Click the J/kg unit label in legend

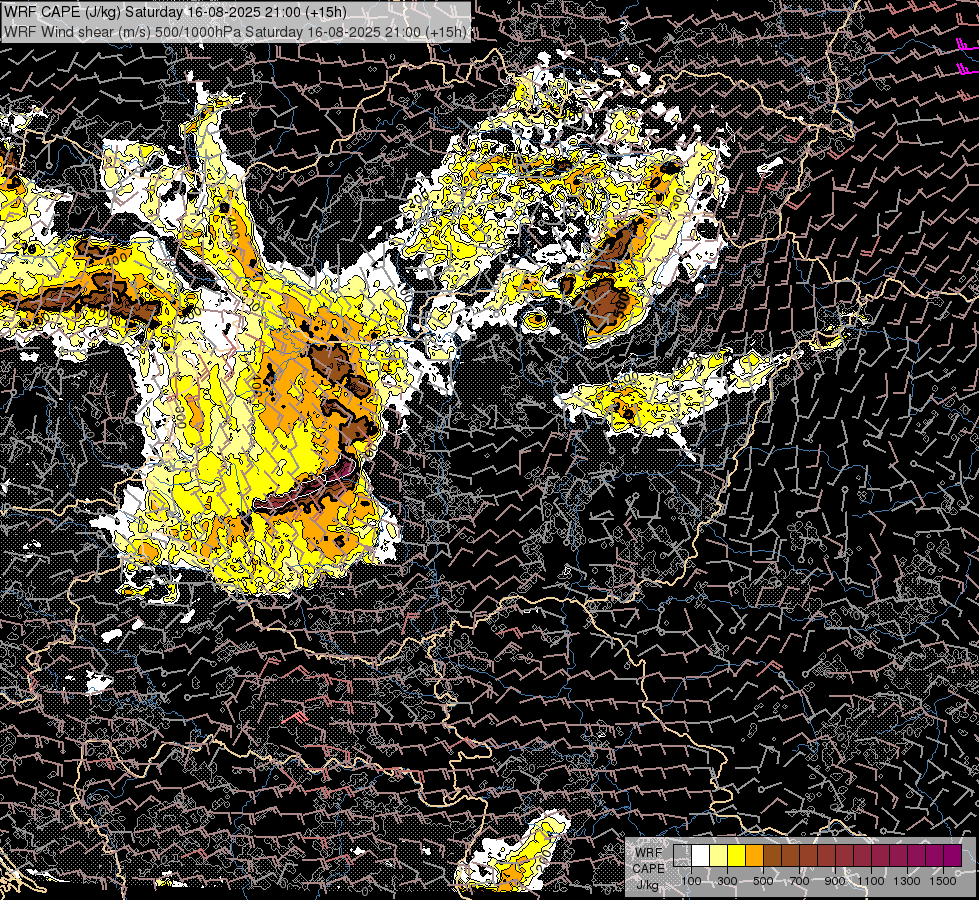click(x=648, y=885)
